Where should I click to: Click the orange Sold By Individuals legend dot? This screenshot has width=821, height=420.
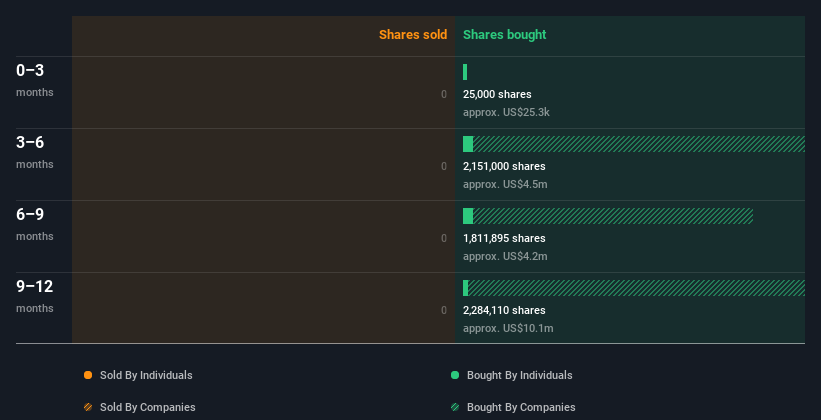coord(88,375)
